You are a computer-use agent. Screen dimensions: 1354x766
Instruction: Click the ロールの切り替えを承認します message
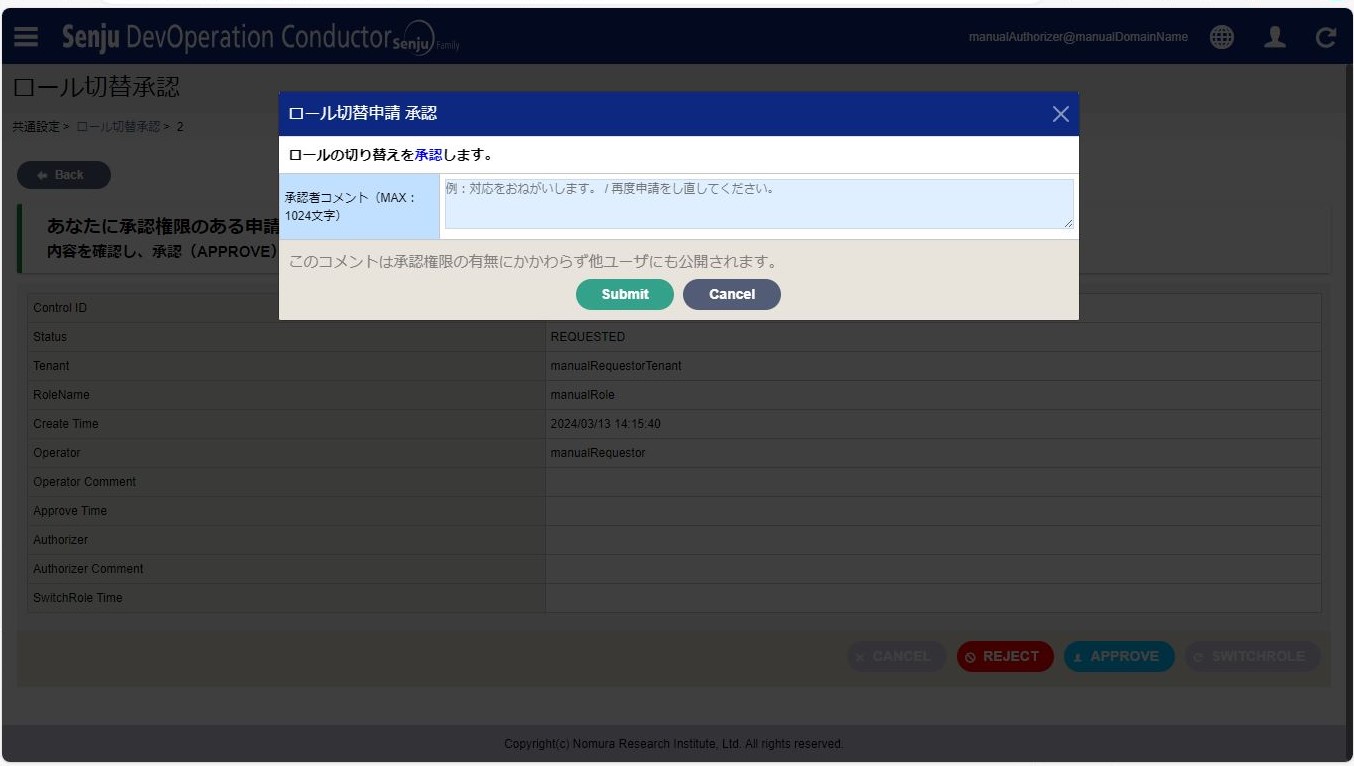coord(390,155)
